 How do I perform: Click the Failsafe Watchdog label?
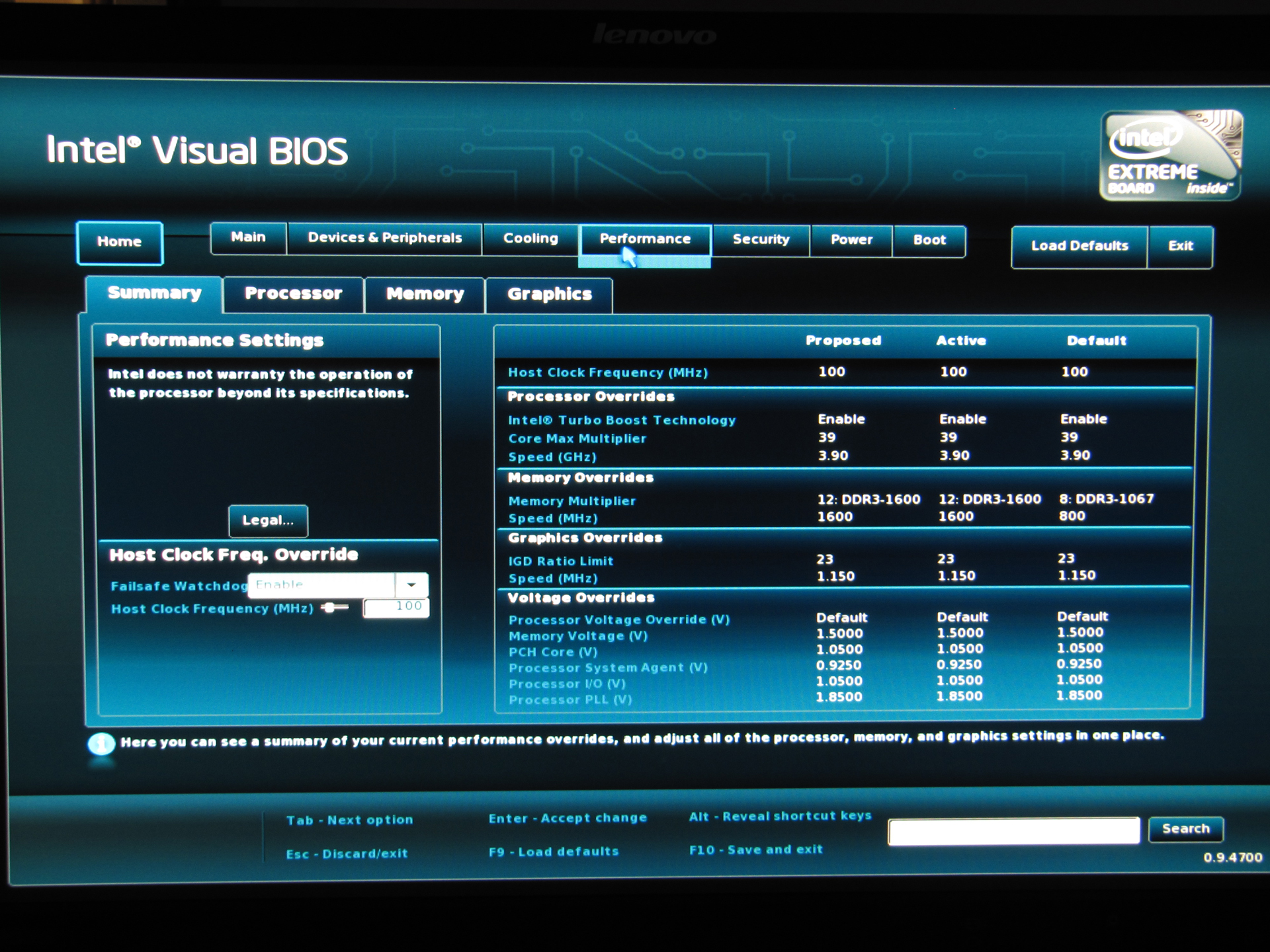pyautogui.click(x=179, y=586)
